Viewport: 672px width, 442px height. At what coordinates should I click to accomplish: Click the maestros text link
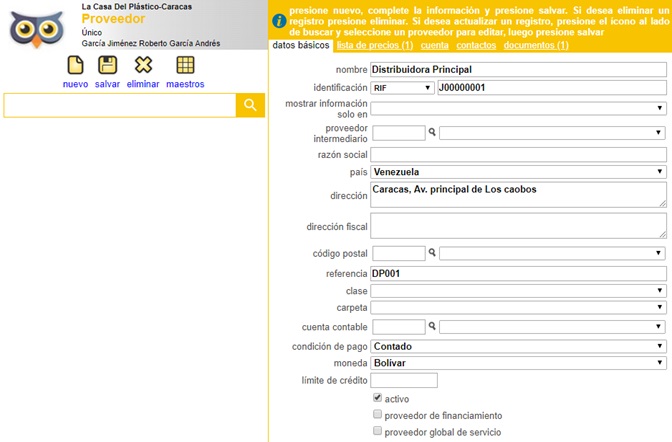pos(186,84)
